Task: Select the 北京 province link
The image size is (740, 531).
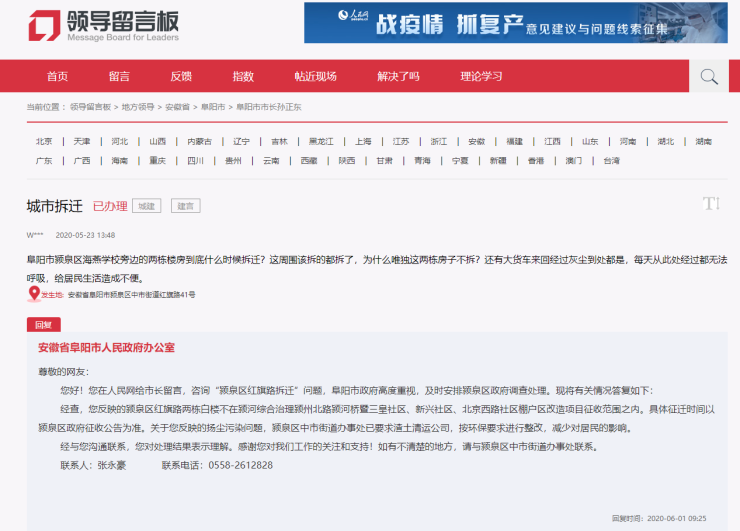Action: coord(44,141)
